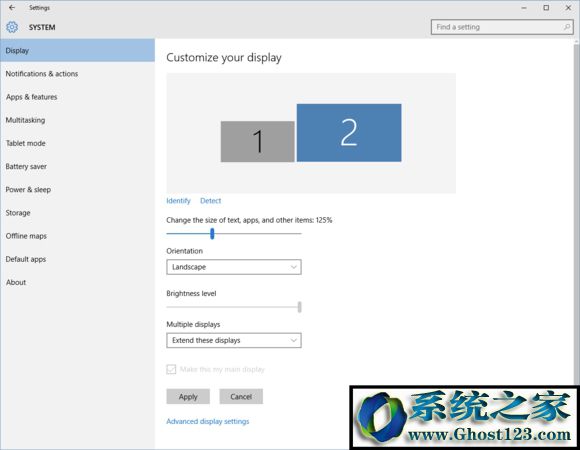The width and height of the screenshot is (580, 450).
Task: Toggle Make this my main display checkbox
Action: [171, 369]
